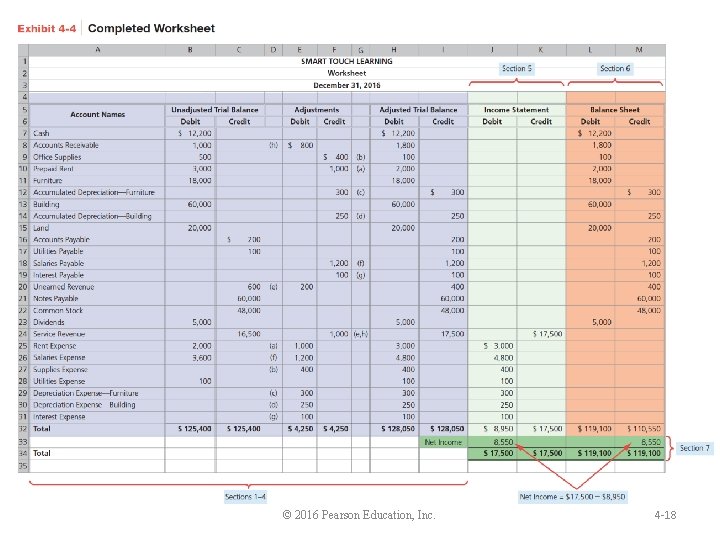Select column M header
Viewport: 720px width, 540px height.
[639, 50]
